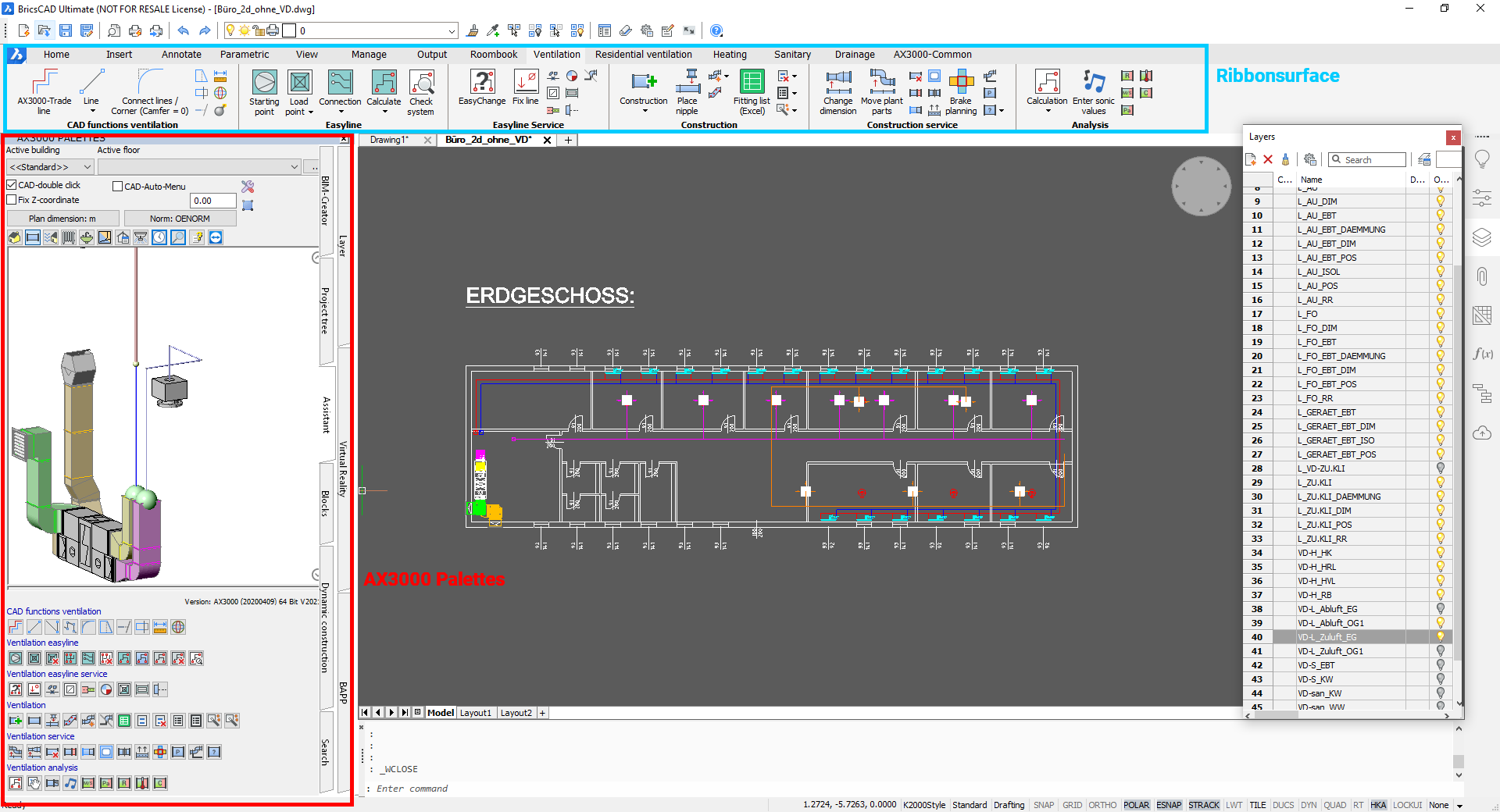Toggle POLAR in status bar

click(1136, 805)
